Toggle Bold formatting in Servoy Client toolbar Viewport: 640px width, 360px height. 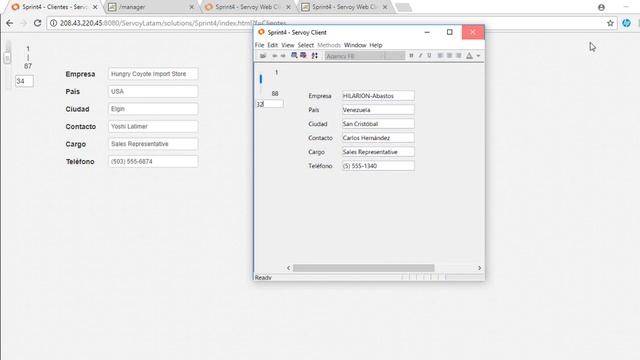click(x=411, y=56)
